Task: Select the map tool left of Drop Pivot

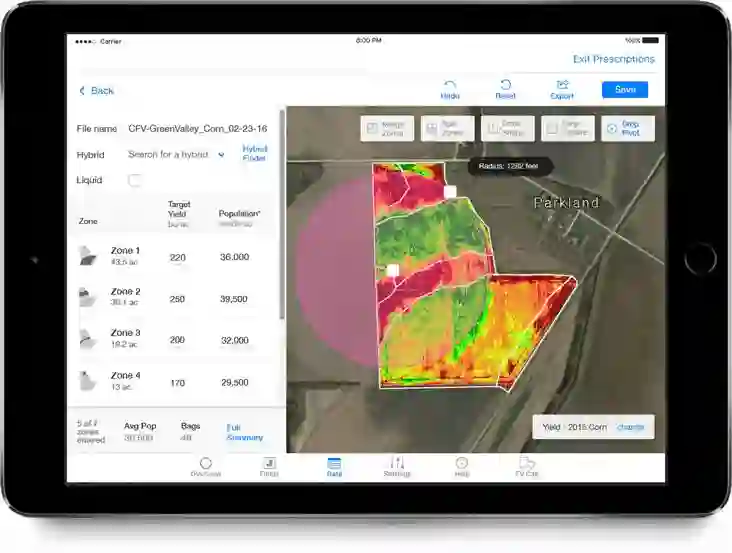Action: pyautogui.click(x=568, y=128)
